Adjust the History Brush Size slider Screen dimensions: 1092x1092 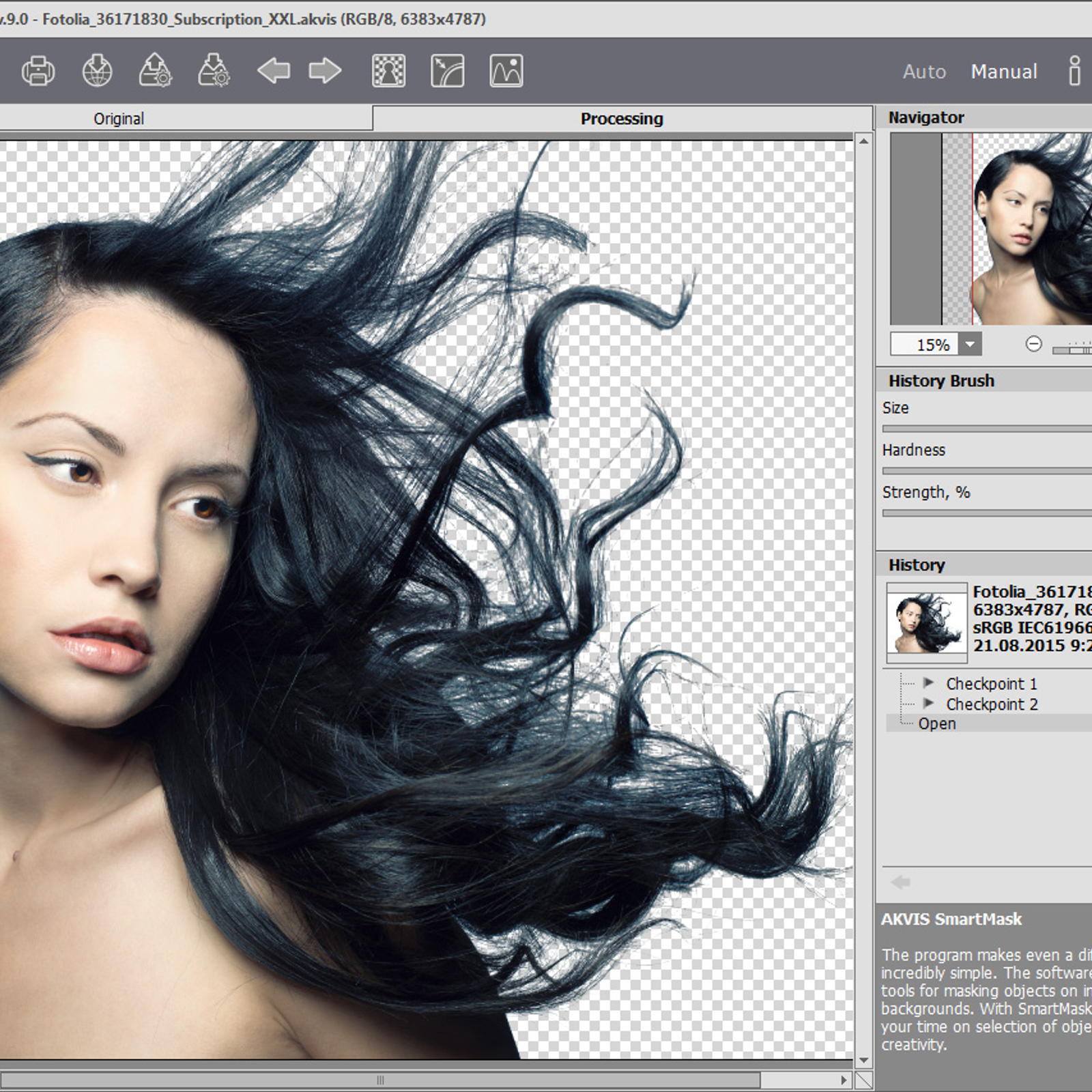987,429
